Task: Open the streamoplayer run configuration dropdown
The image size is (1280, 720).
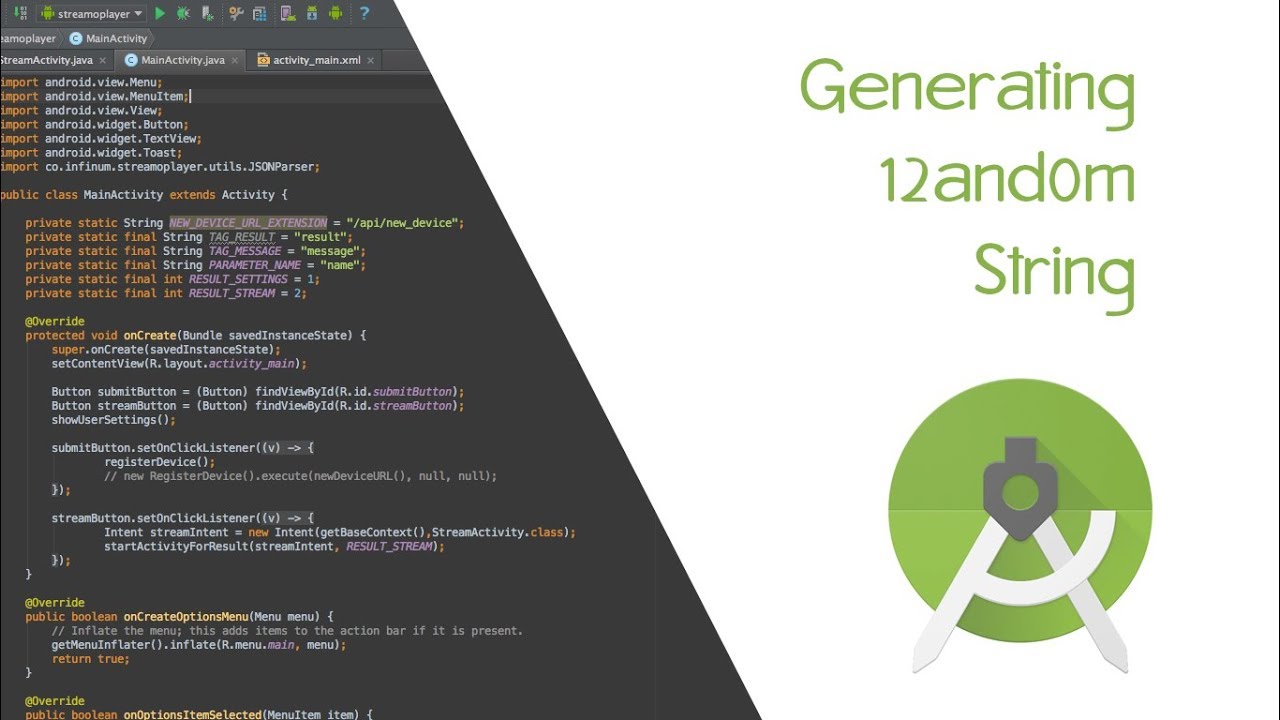Action: point(91,14)
